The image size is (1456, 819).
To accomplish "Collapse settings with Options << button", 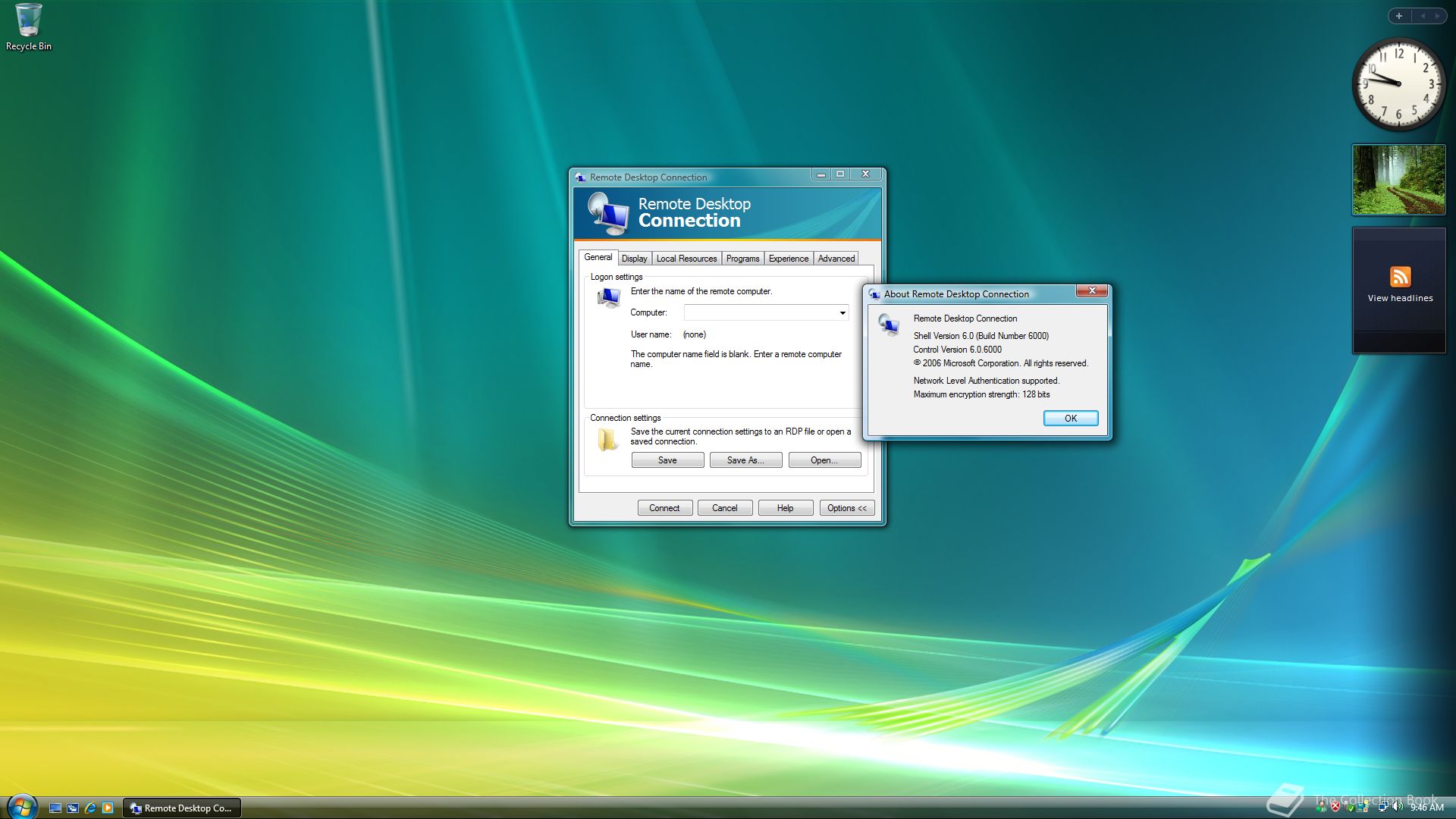I will (x=846, y=508).
